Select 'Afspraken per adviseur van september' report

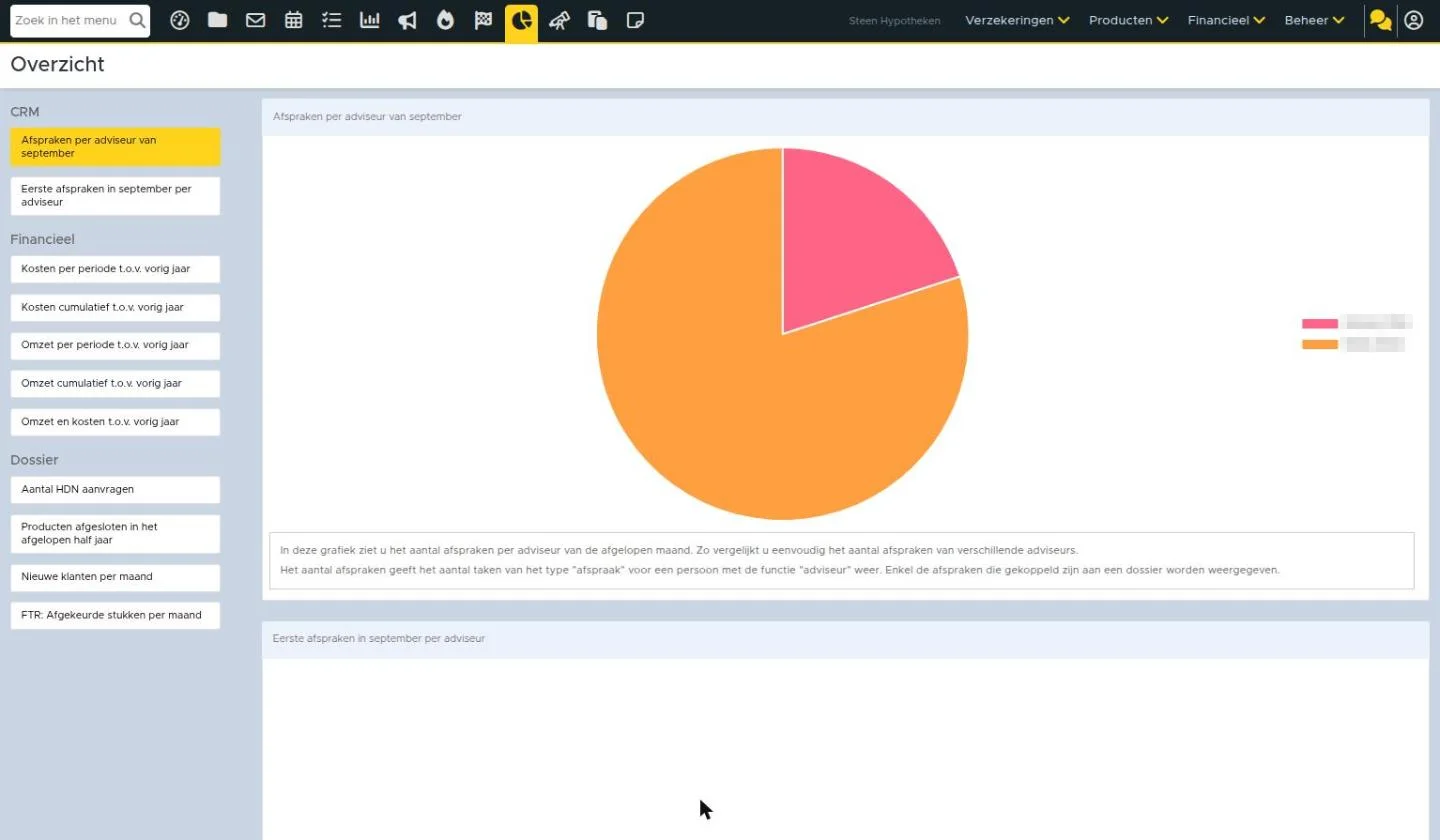pos(115,147)
